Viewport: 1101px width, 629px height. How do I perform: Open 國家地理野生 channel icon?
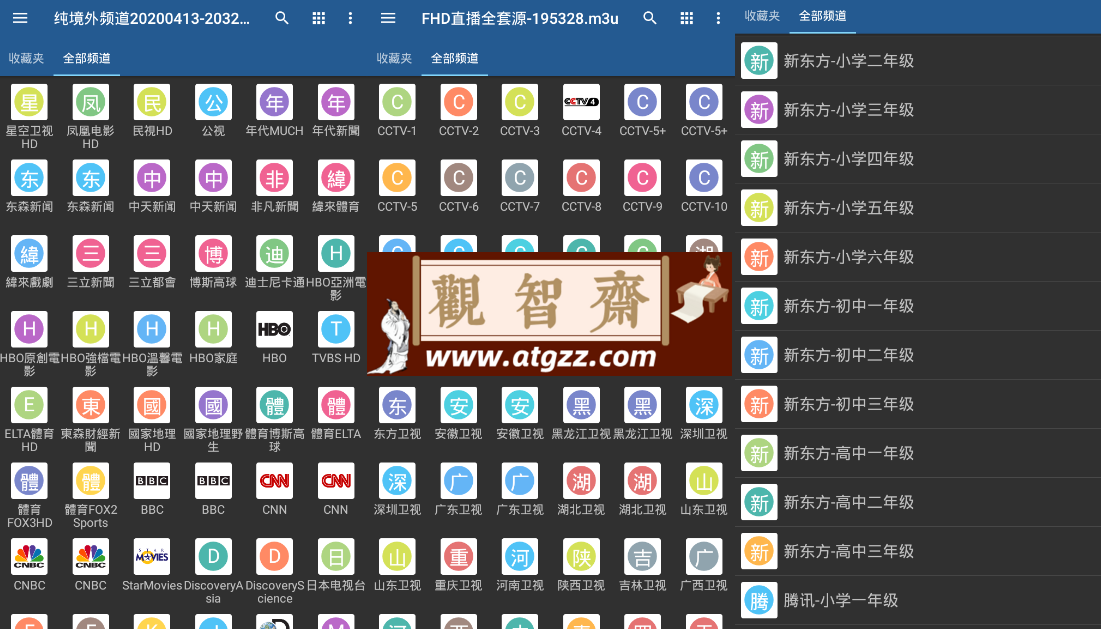[213, 405]
